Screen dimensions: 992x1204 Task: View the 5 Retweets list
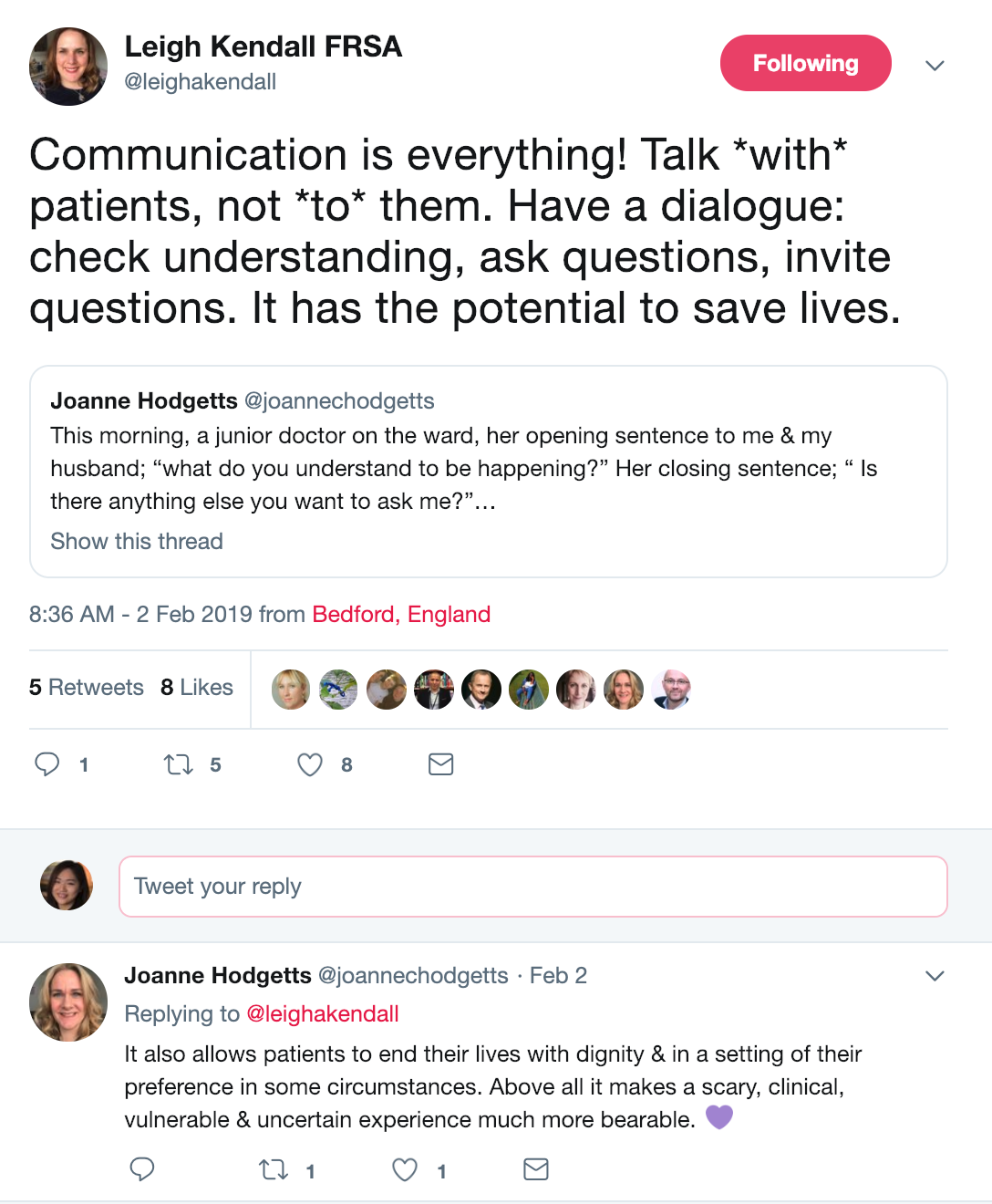87,687
